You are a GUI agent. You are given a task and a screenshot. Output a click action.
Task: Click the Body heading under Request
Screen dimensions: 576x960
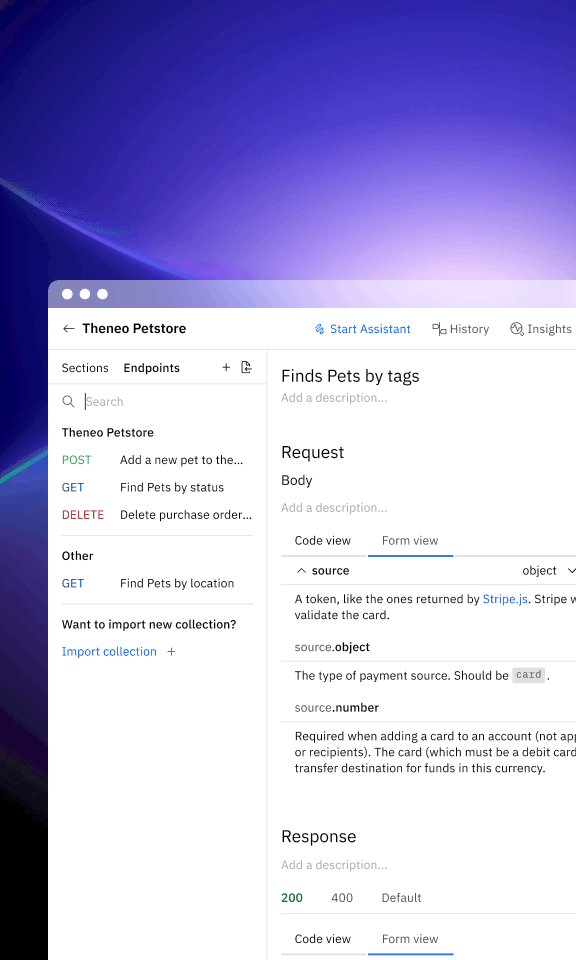click(297, 481)
